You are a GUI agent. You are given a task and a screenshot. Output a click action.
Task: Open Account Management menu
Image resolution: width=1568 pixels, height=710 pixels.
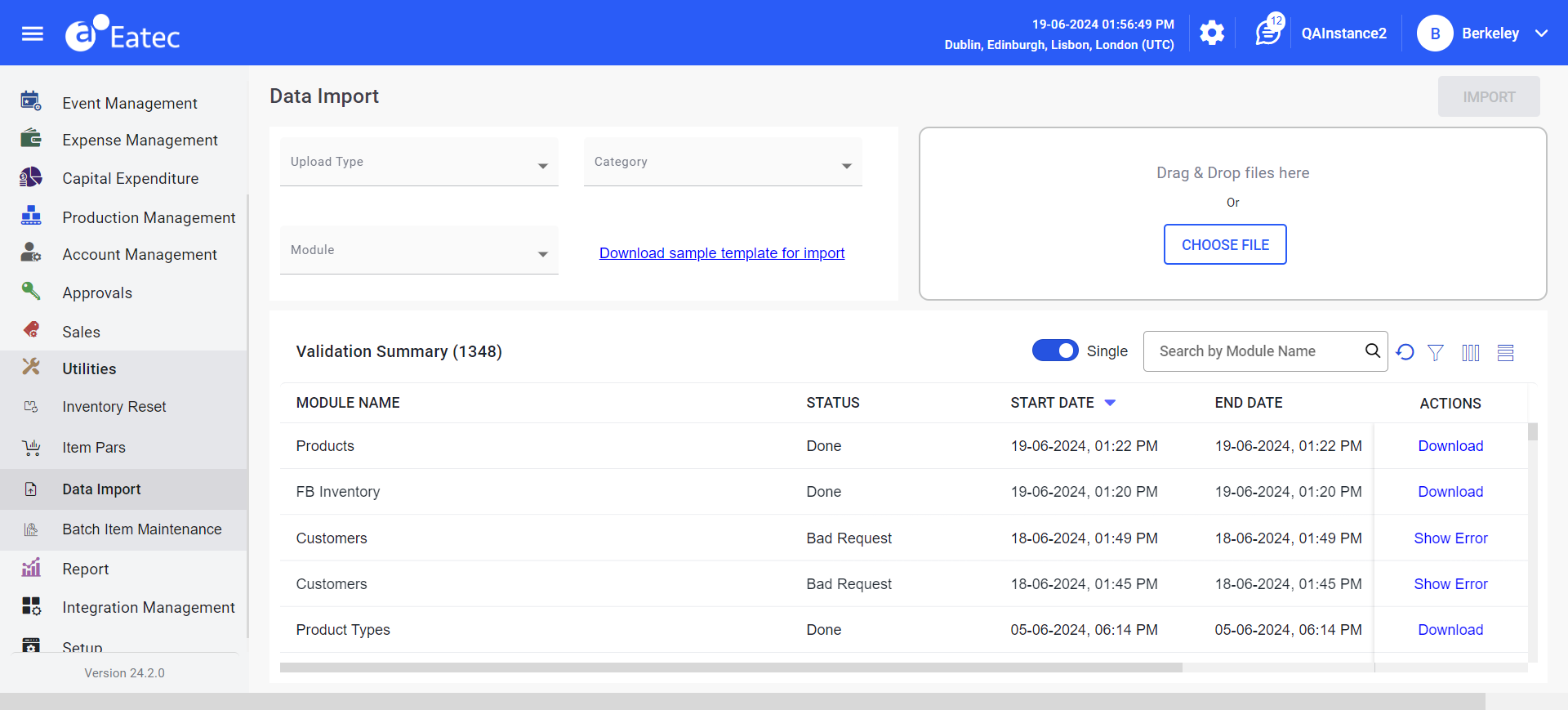point(140,254)
